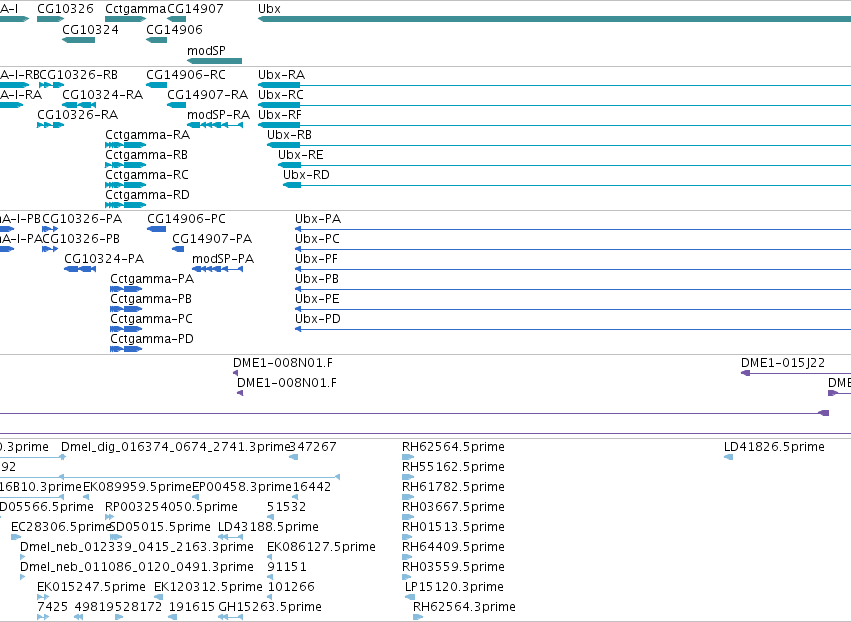Viewport: 851px width, 622px height.
Task: Select the Cctgamma-PC protein label
Action: click(x=151, y=320)
